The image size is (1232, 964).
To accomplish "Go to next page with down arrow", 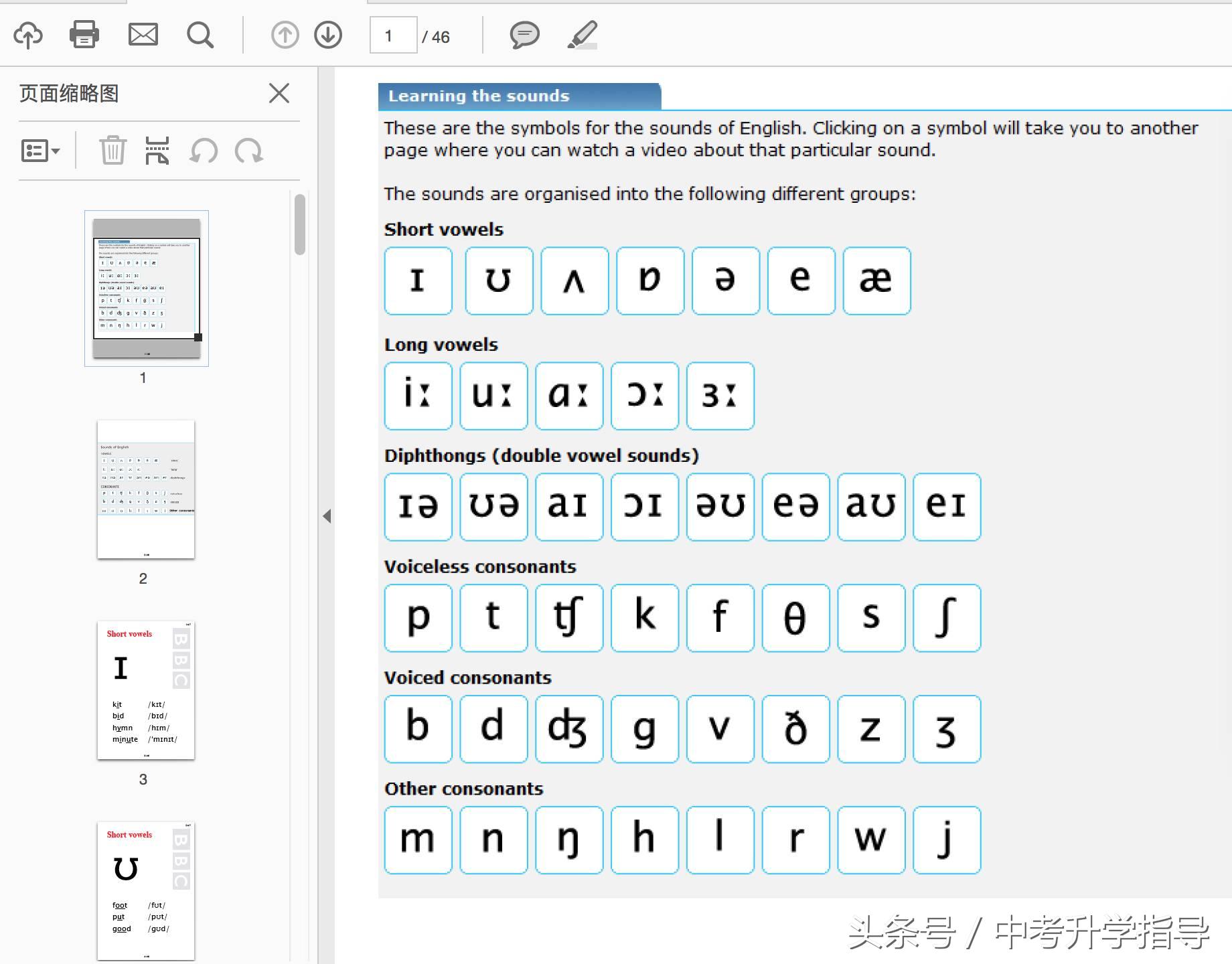I will pyautogui.click(x=328, y=35).
